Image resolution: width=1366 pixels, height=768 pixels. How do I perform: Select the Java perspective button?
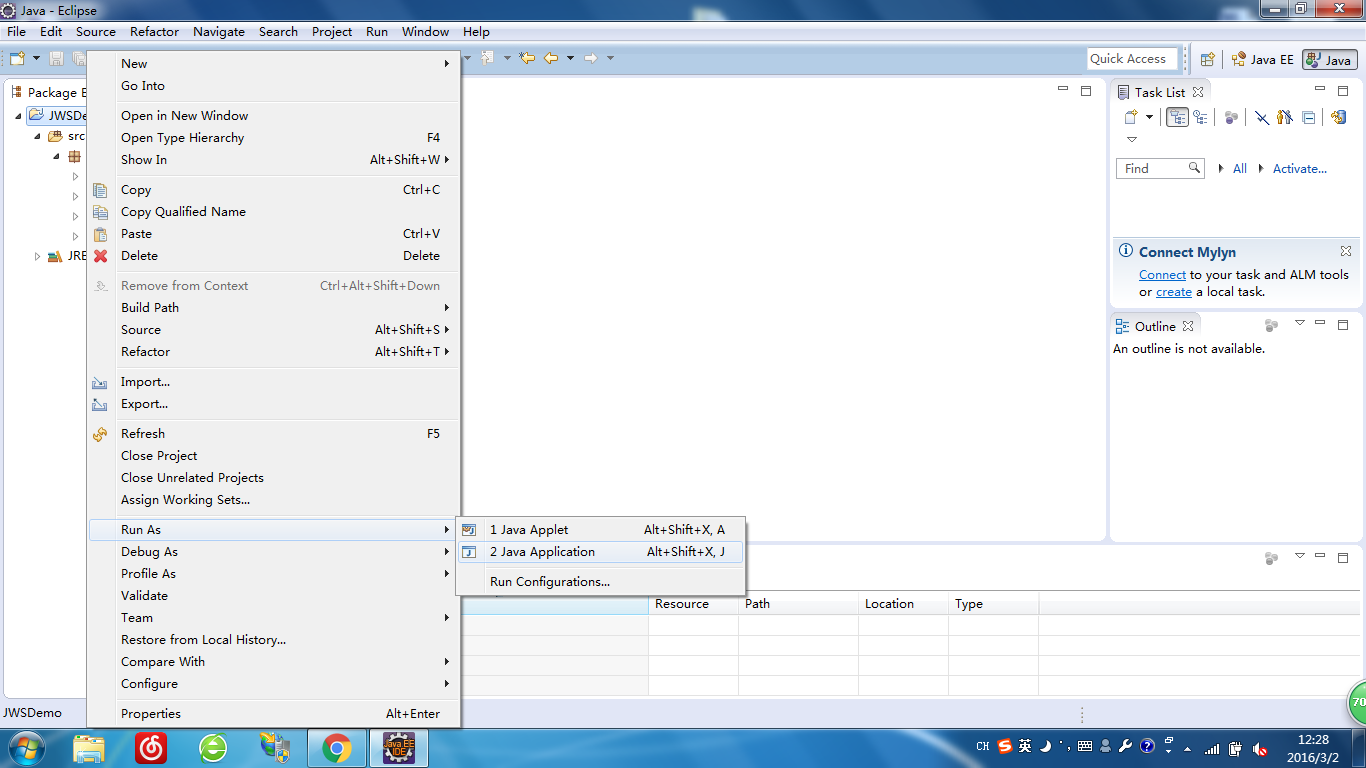1330,59
